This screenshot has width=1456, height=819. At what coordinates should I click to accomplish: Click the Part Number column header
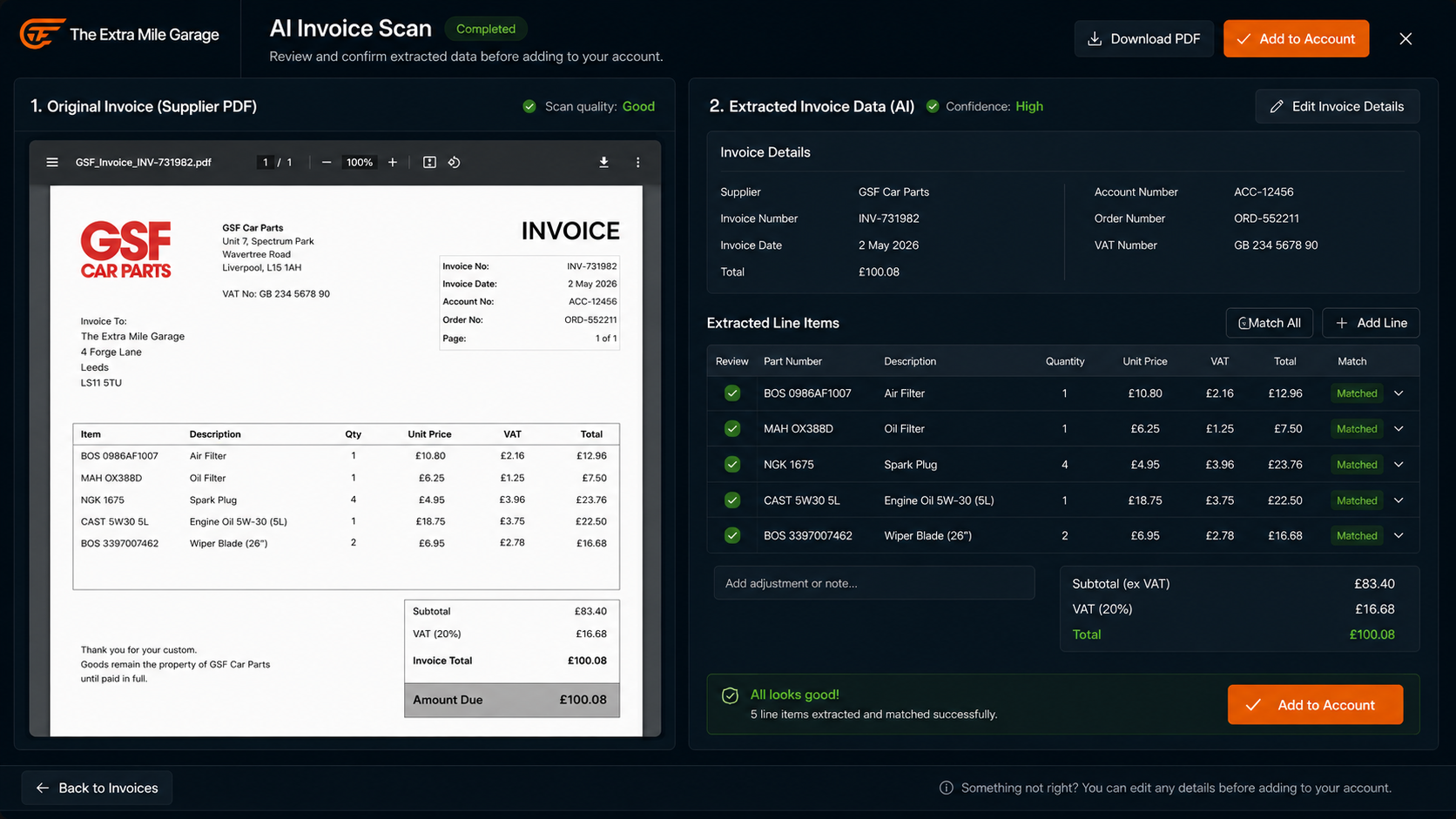(792, 361)
